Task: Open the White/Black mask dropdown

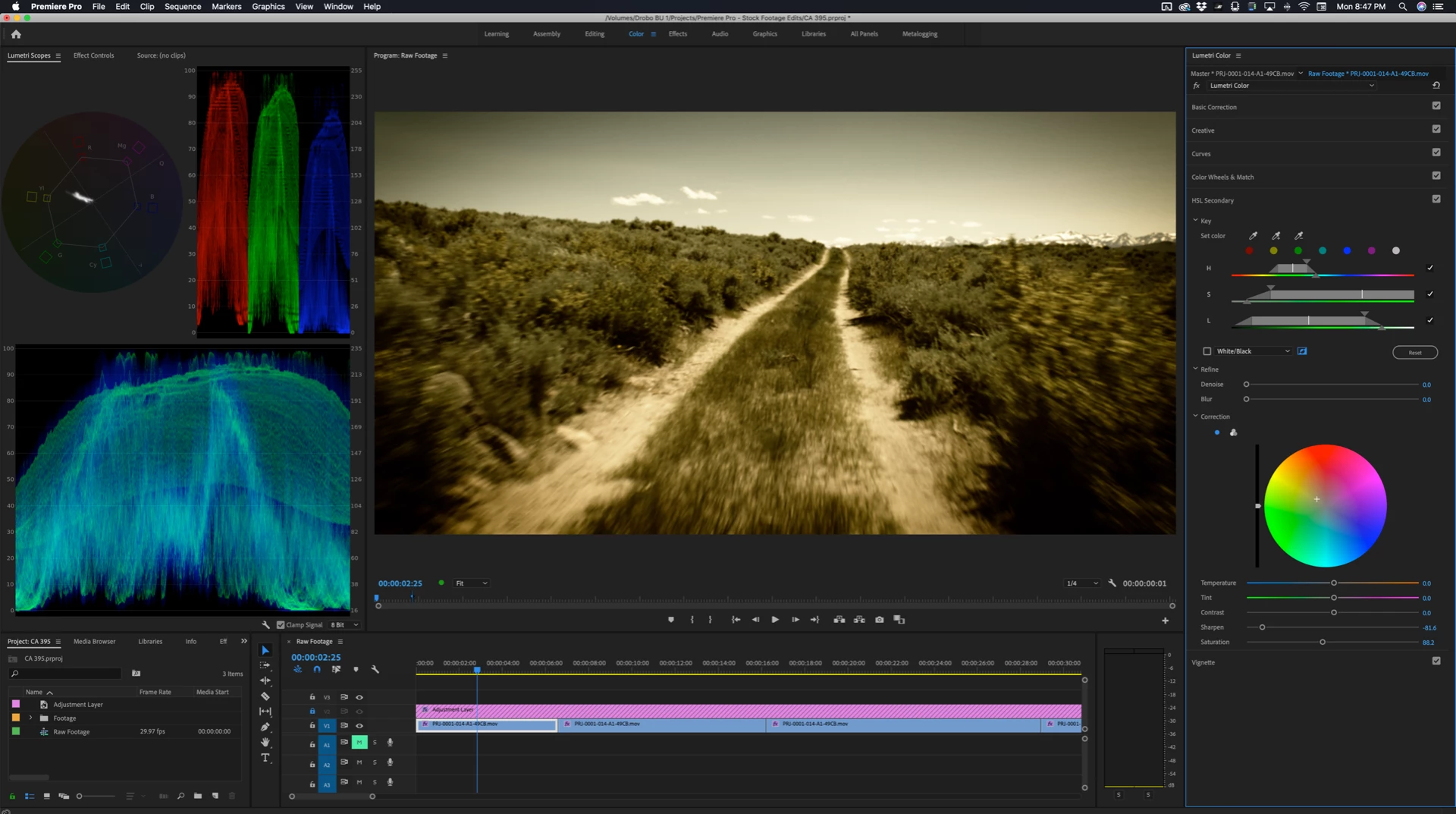Action: [x=1254, y=351]
